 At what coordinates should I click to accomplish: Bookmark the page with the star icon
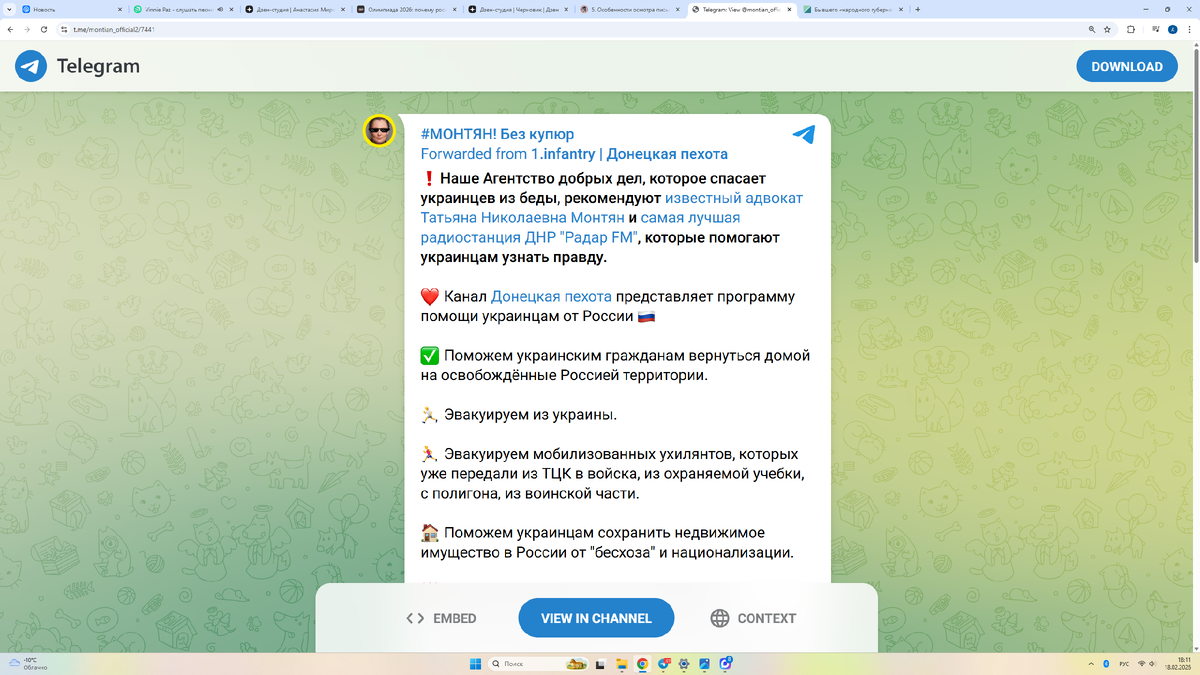[x=1107, y=29]
